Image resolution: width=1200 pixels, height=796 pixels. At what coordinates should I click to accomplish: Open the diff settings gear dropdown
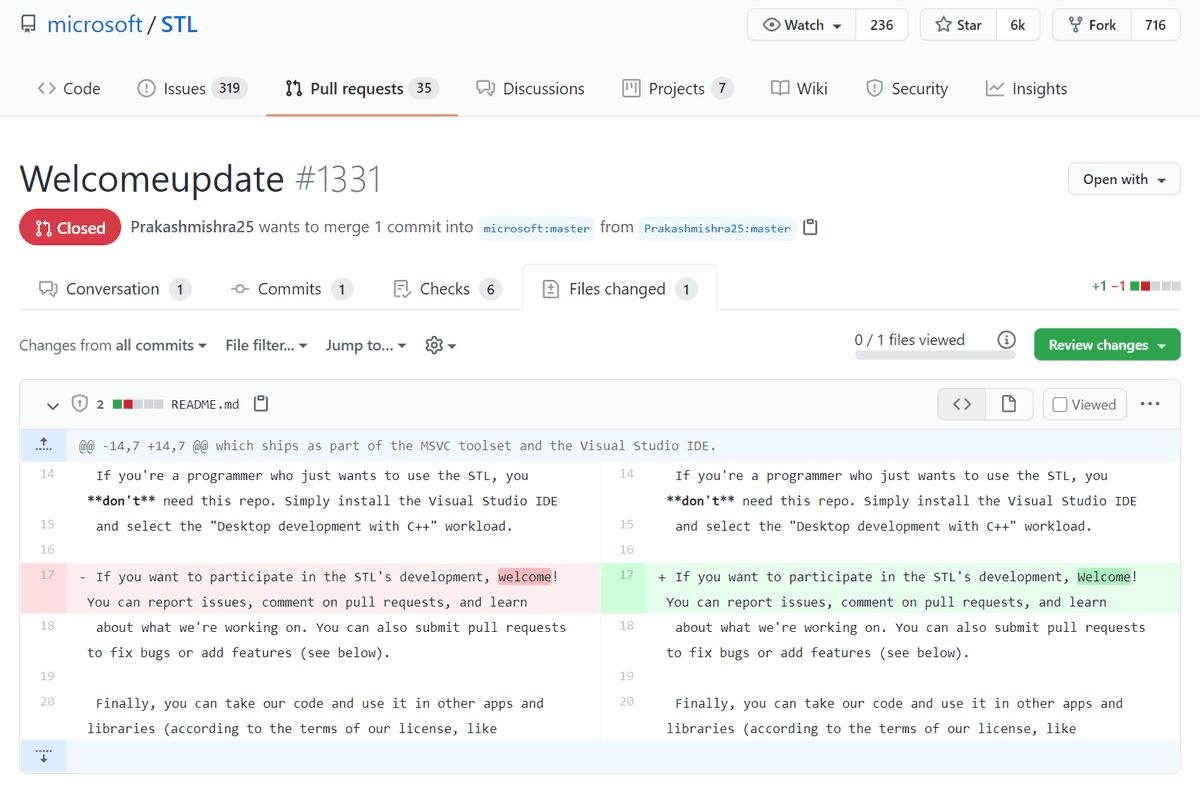coord(440,345)
